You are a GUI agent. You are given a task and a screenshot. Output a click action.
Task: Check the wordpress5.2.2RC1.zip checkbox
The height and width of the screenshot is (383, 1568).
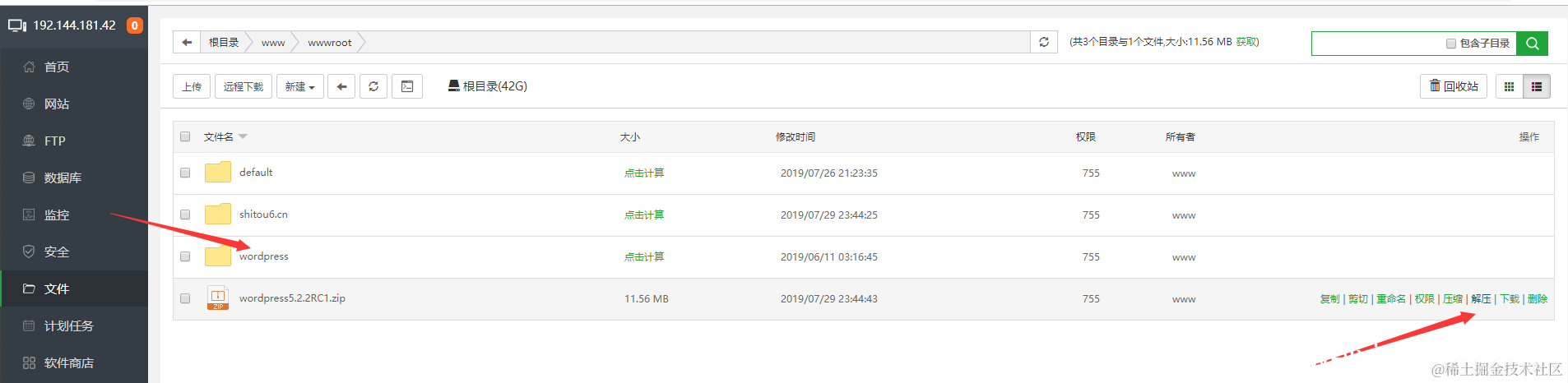point(185,298)
